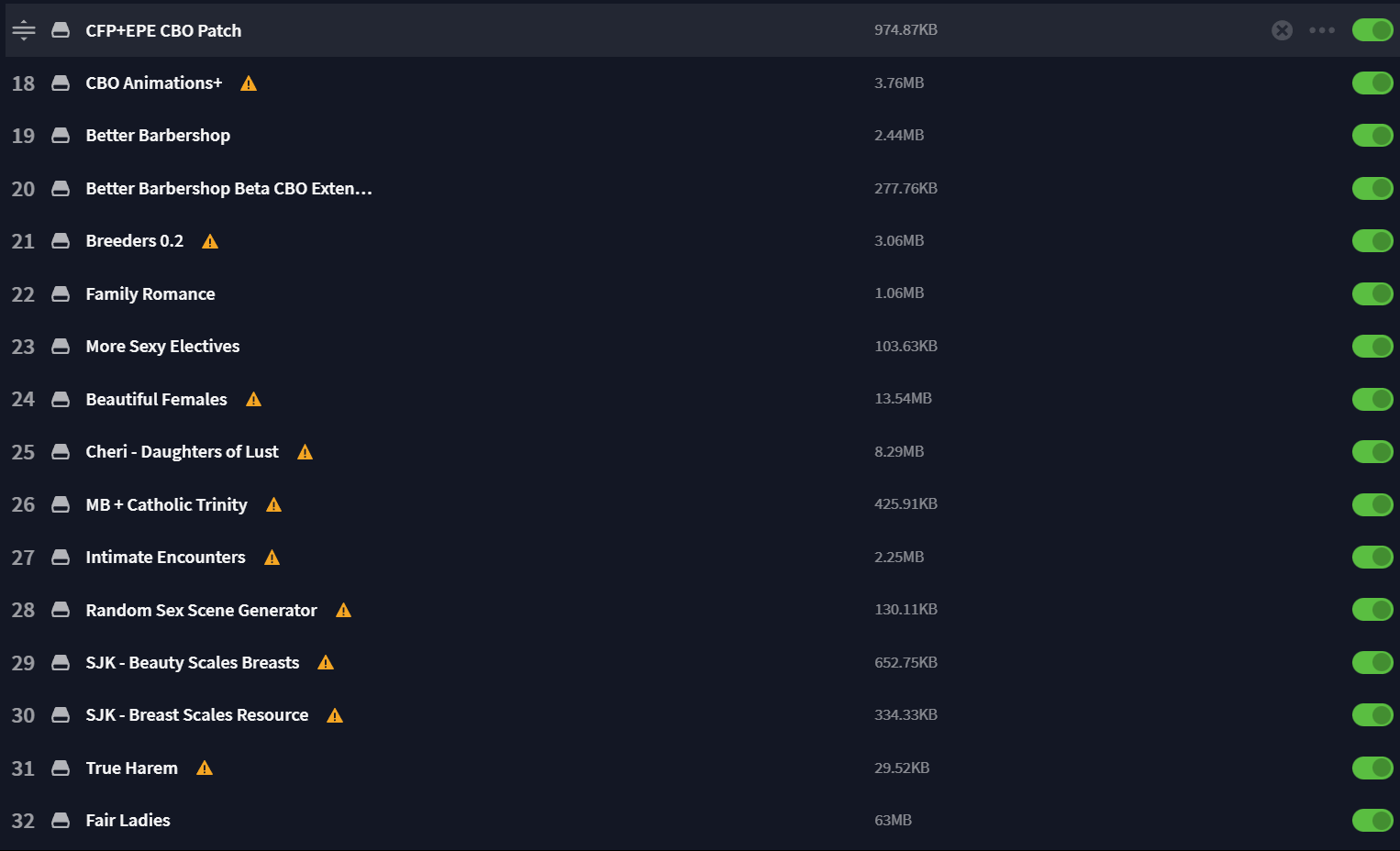
Task: Click the SJK - Beauty Scales Breasts entry
Action: point(193,663)
